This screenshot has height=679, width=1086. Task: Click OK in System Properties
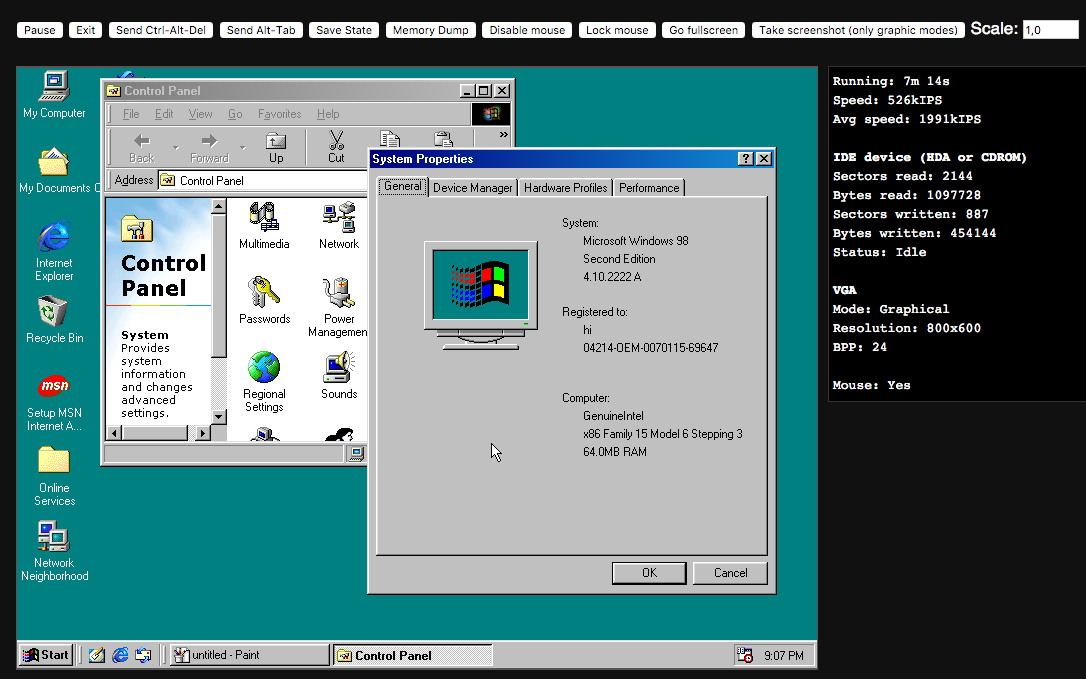pyautogui.click(x=649, y=573)
